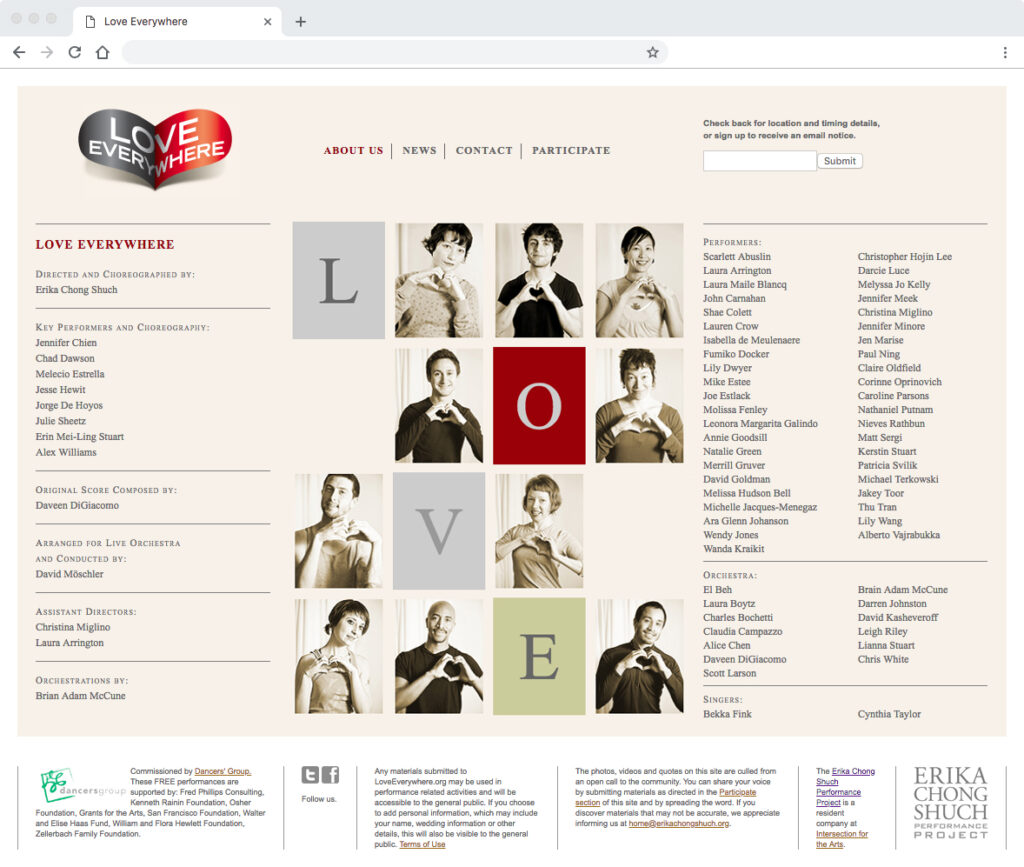Click the dark-shirt man's photo above the O tile
1024x867 pixels.
[539, 280]
